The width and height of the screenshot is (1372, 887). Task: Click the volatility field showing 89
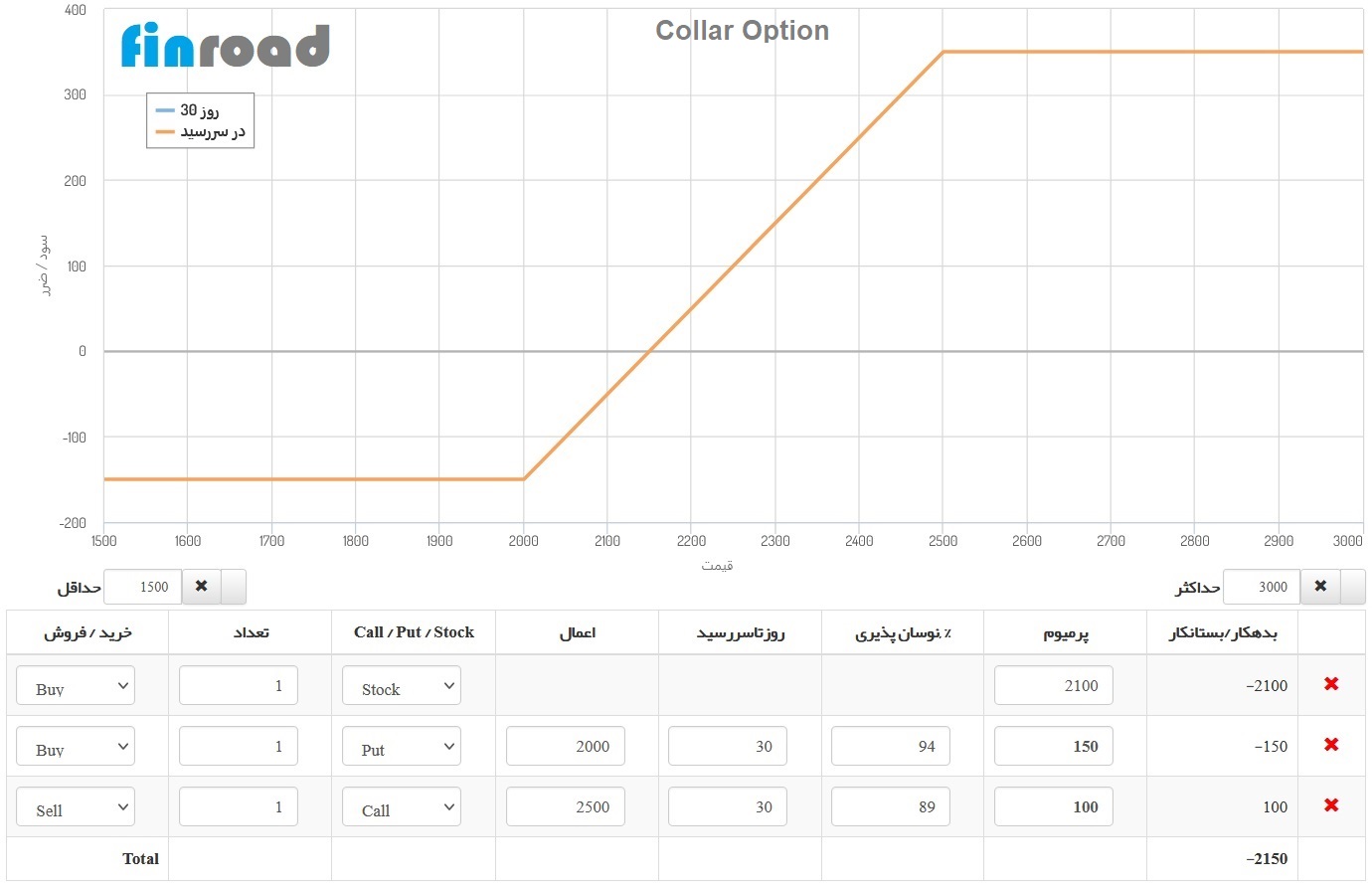point(890,807)
